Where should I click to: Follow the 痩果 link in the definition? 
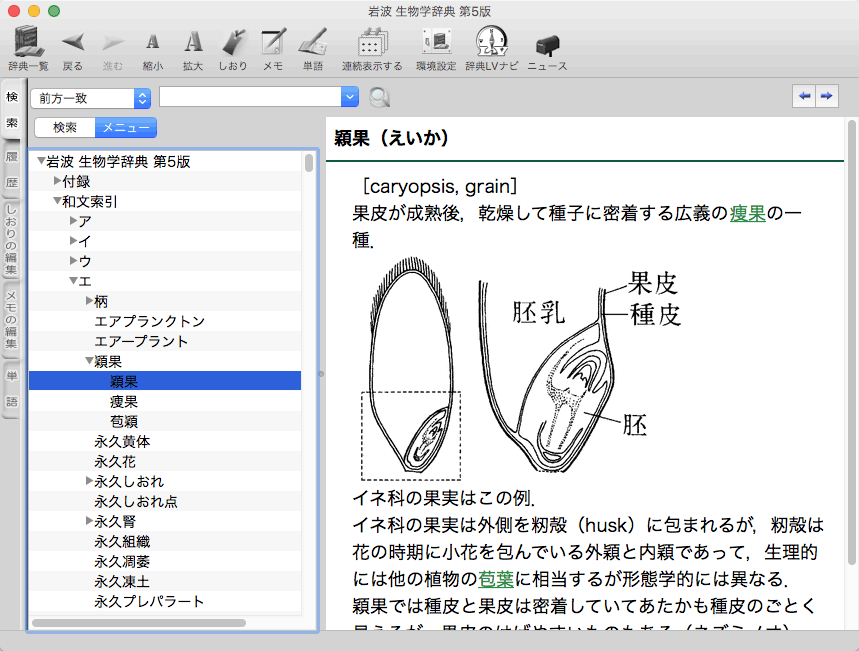tap(747, 213)
